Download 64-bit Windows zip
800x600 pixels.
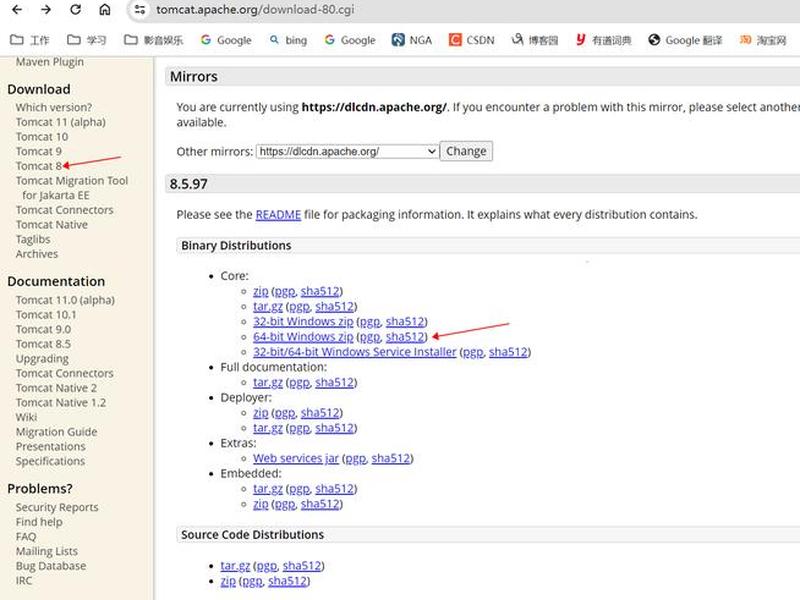303,337
